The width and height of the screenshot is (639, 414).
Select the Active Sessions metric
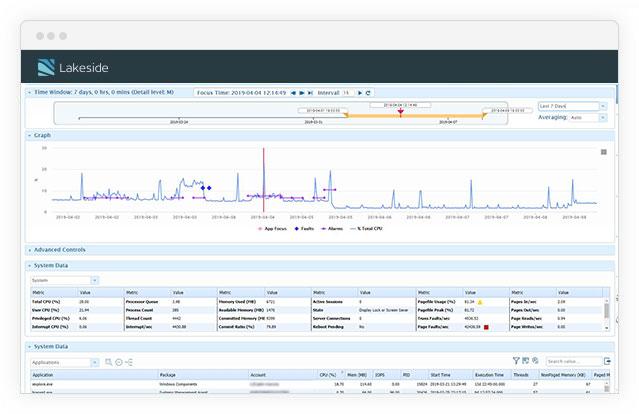328,302
